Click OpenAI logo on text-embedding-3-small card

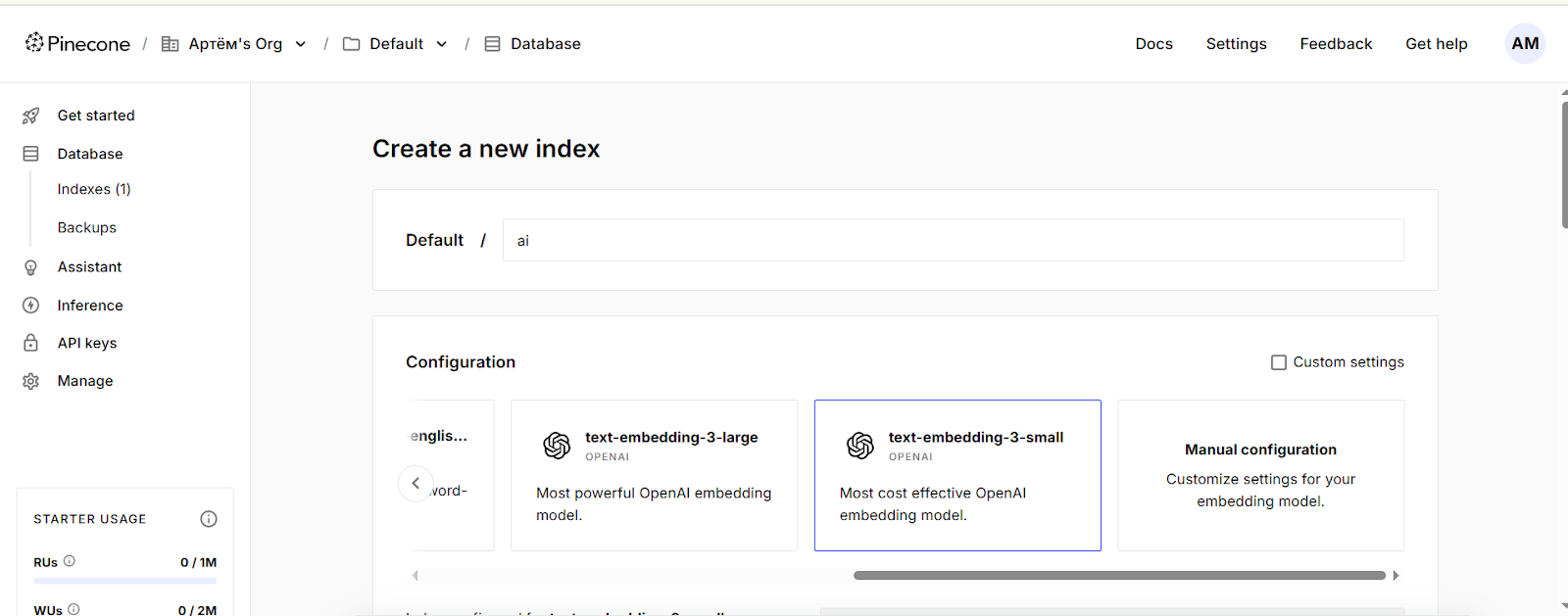(x=860, y=446)
